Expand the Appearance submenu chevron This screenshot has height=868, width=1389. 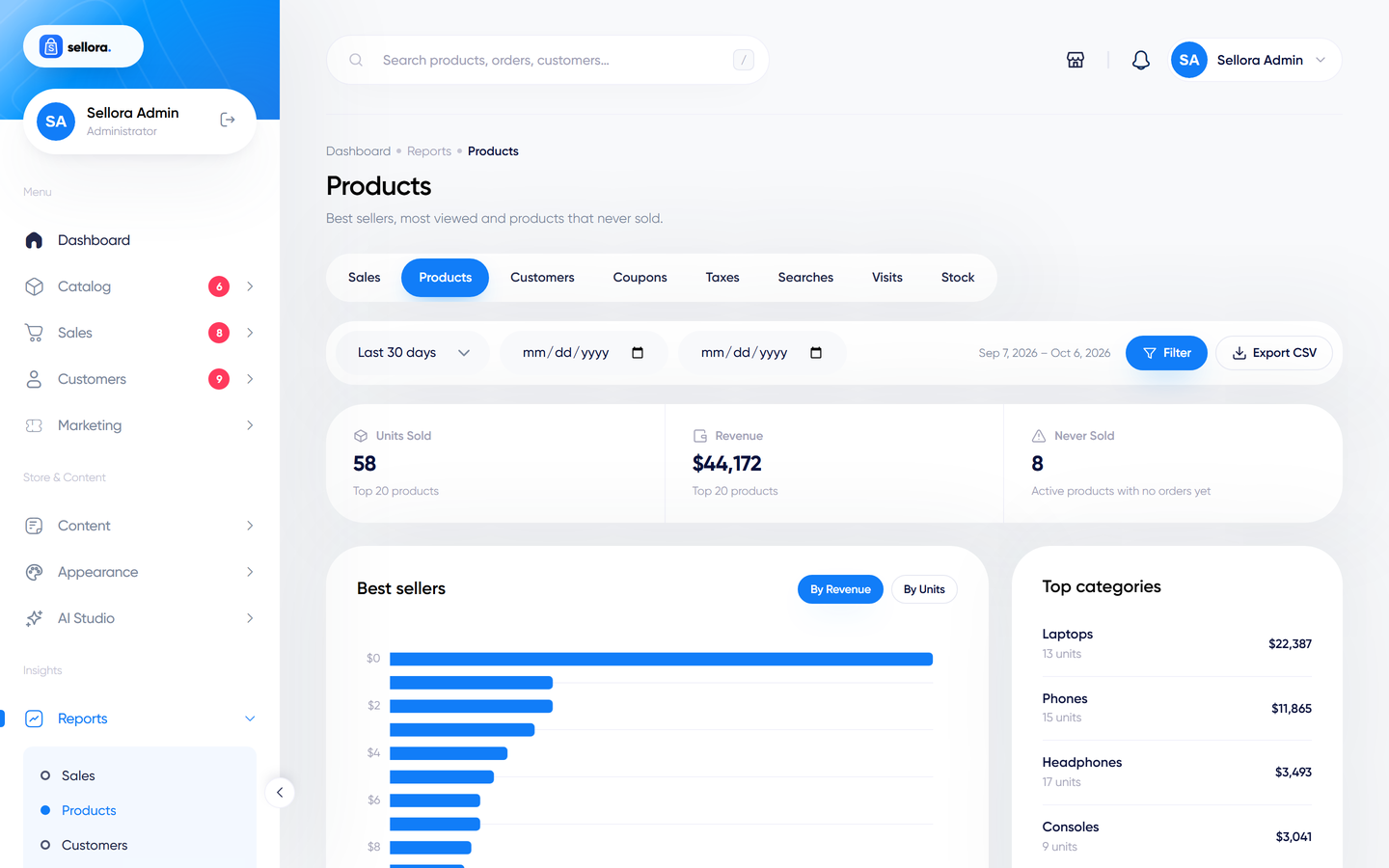coord(250,572)
